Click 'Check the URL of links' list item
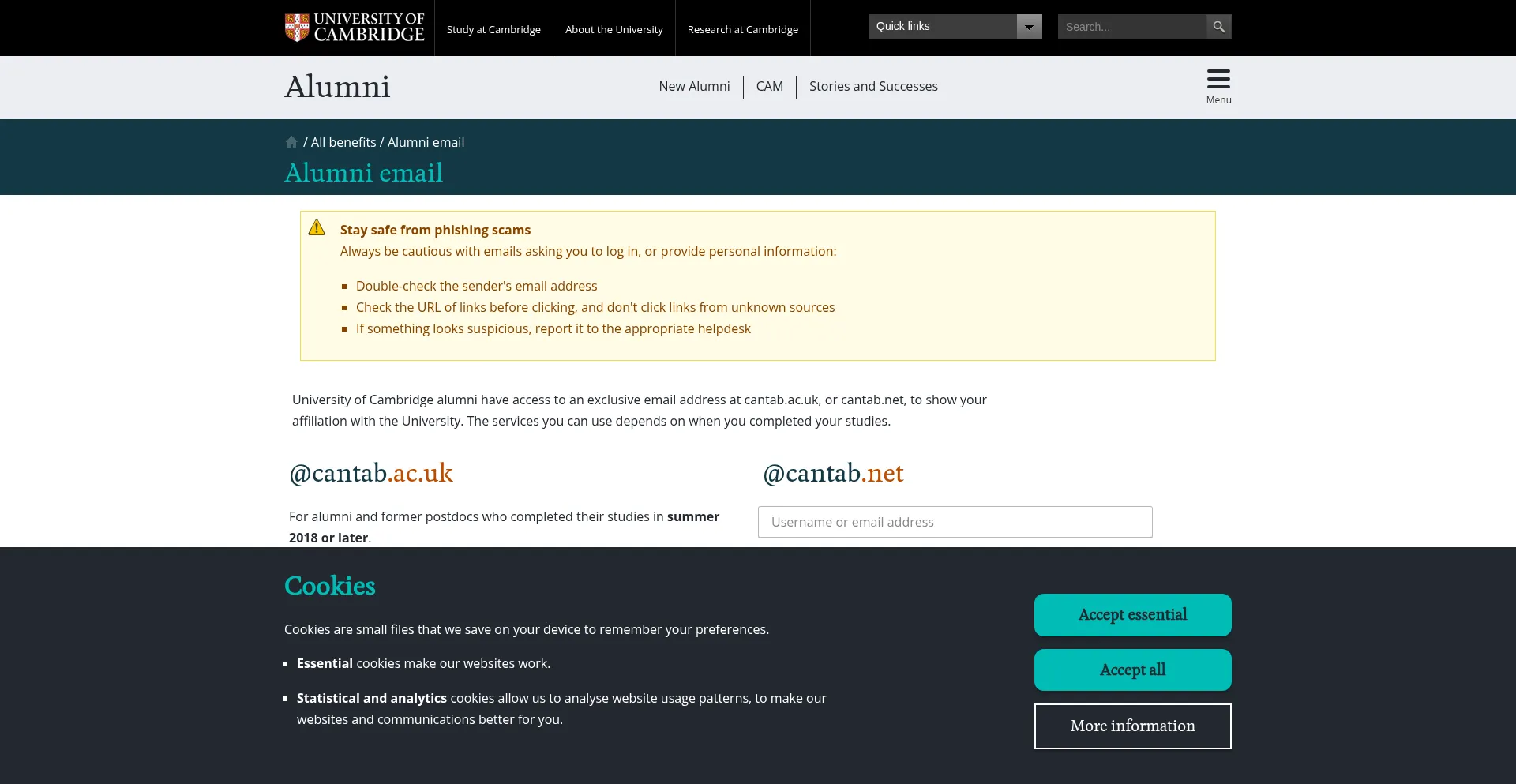The height and width of the screenshot is (784, 1516). tap(595, 307)
